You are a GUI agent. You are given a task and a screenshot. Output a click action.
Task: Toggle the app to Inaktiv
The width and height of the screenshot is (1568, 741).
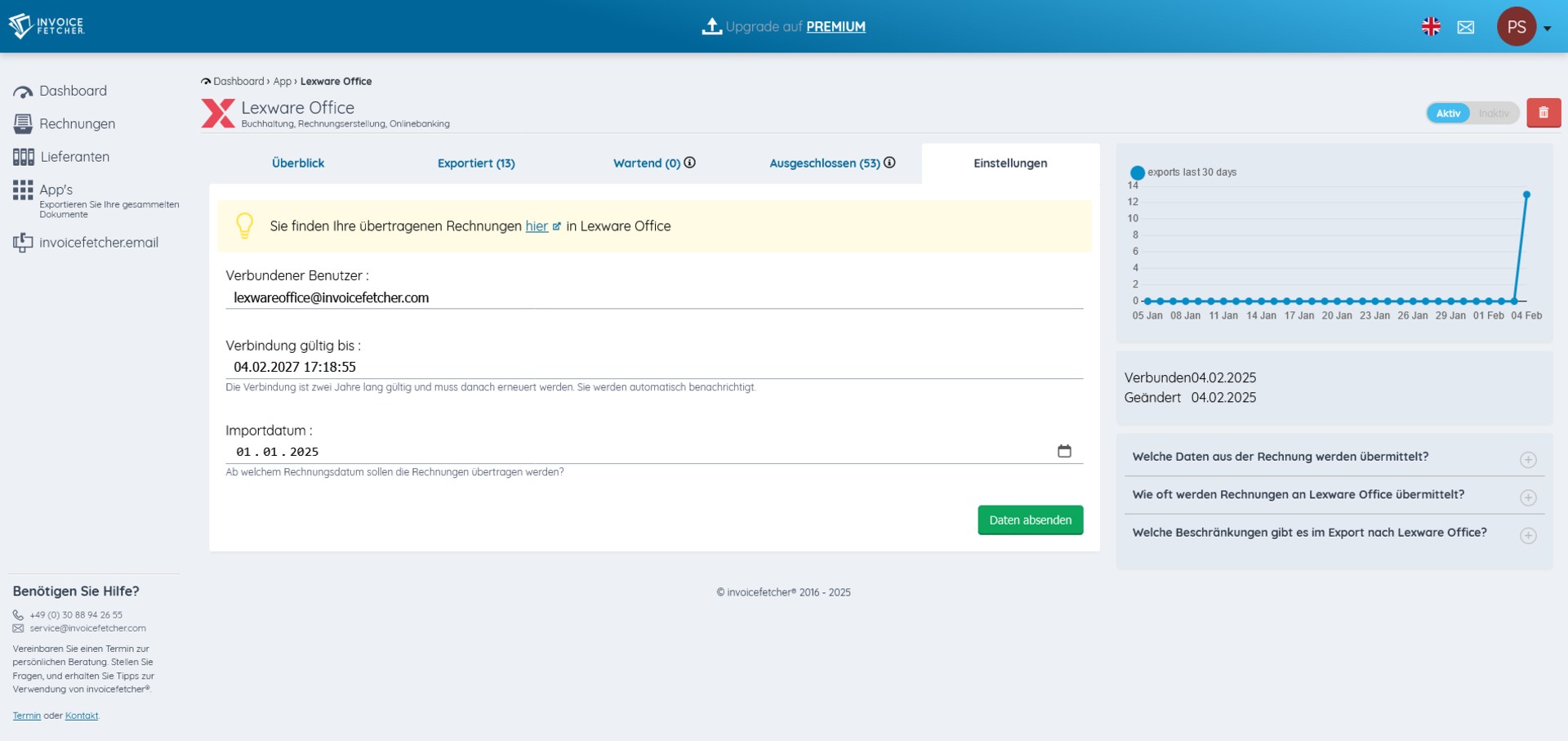[x=1494, y=114]
